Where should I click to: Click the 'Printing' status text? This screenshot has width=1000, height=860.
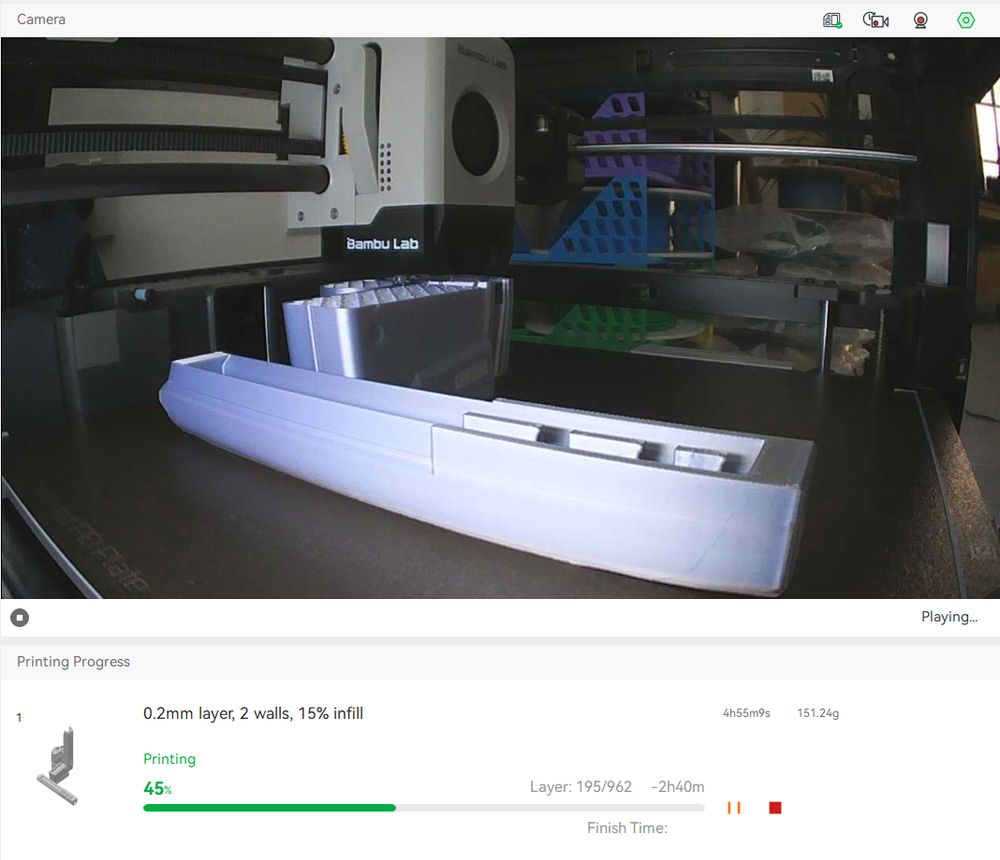point(170,759)
